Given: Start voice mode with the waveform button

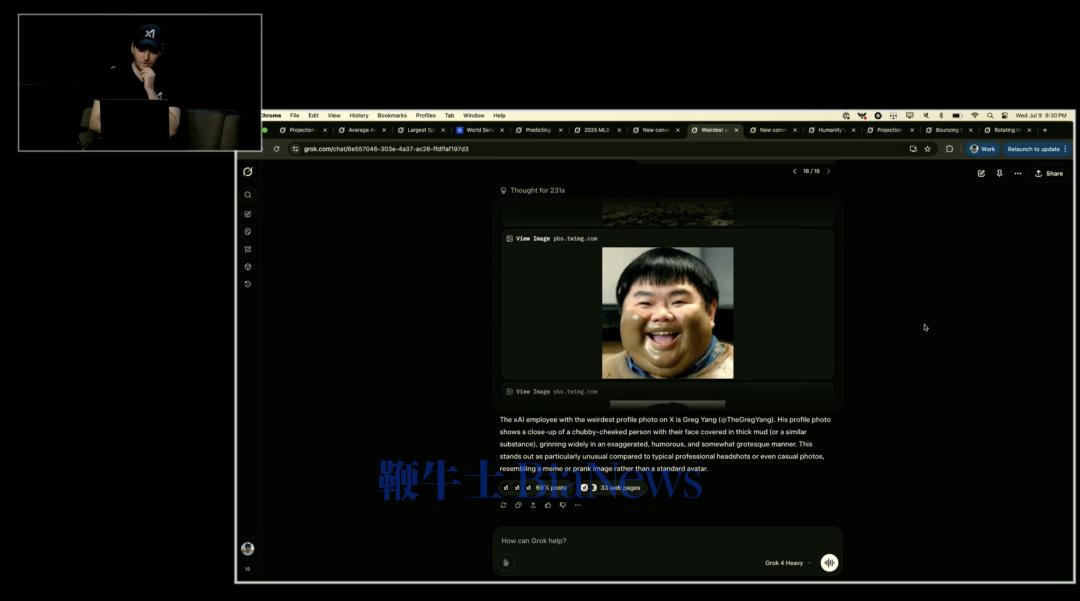Looking at the screenshot, I should coord(829,563).
